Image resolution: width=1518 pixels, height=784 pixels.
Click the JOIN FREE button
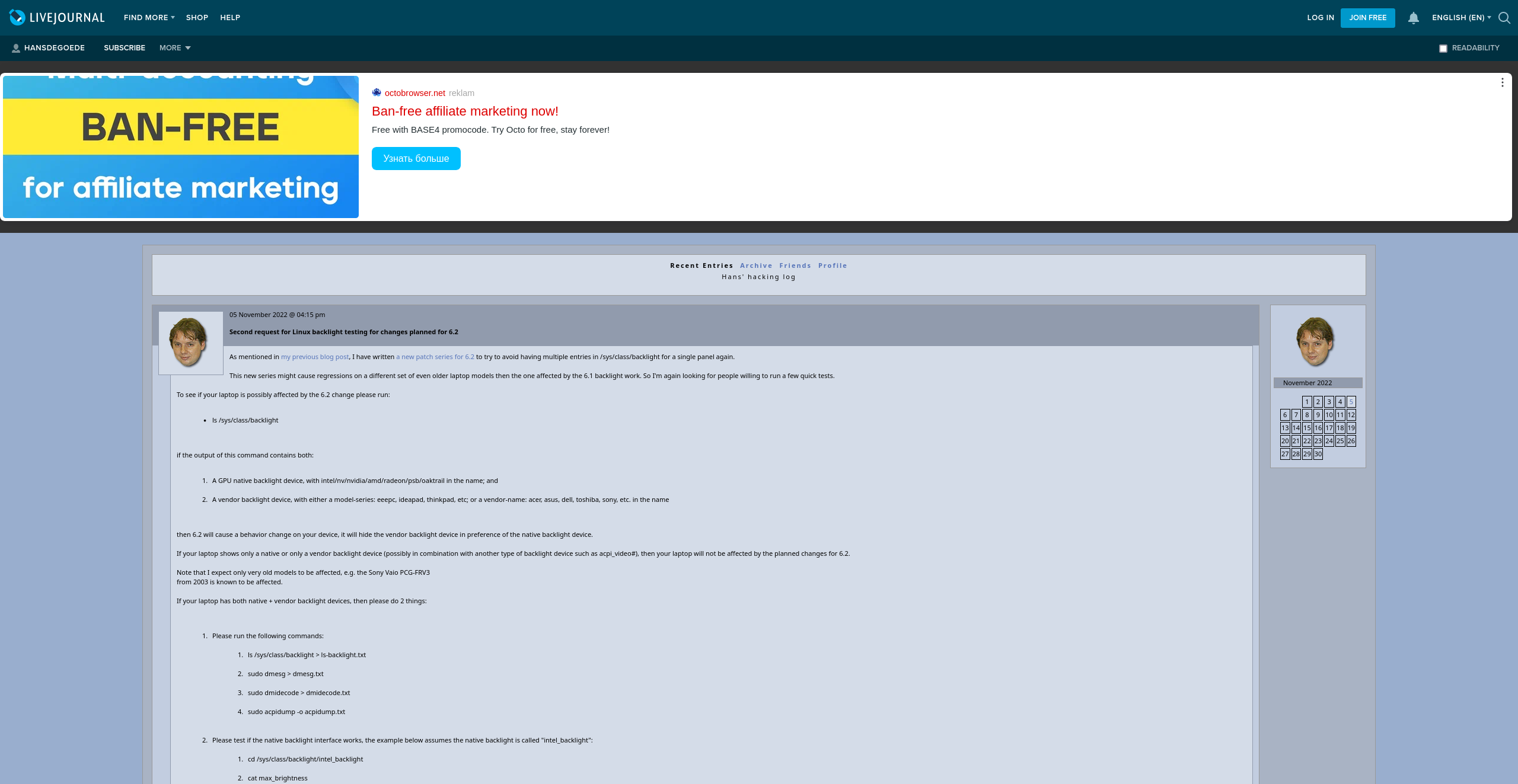point(1368,18)
